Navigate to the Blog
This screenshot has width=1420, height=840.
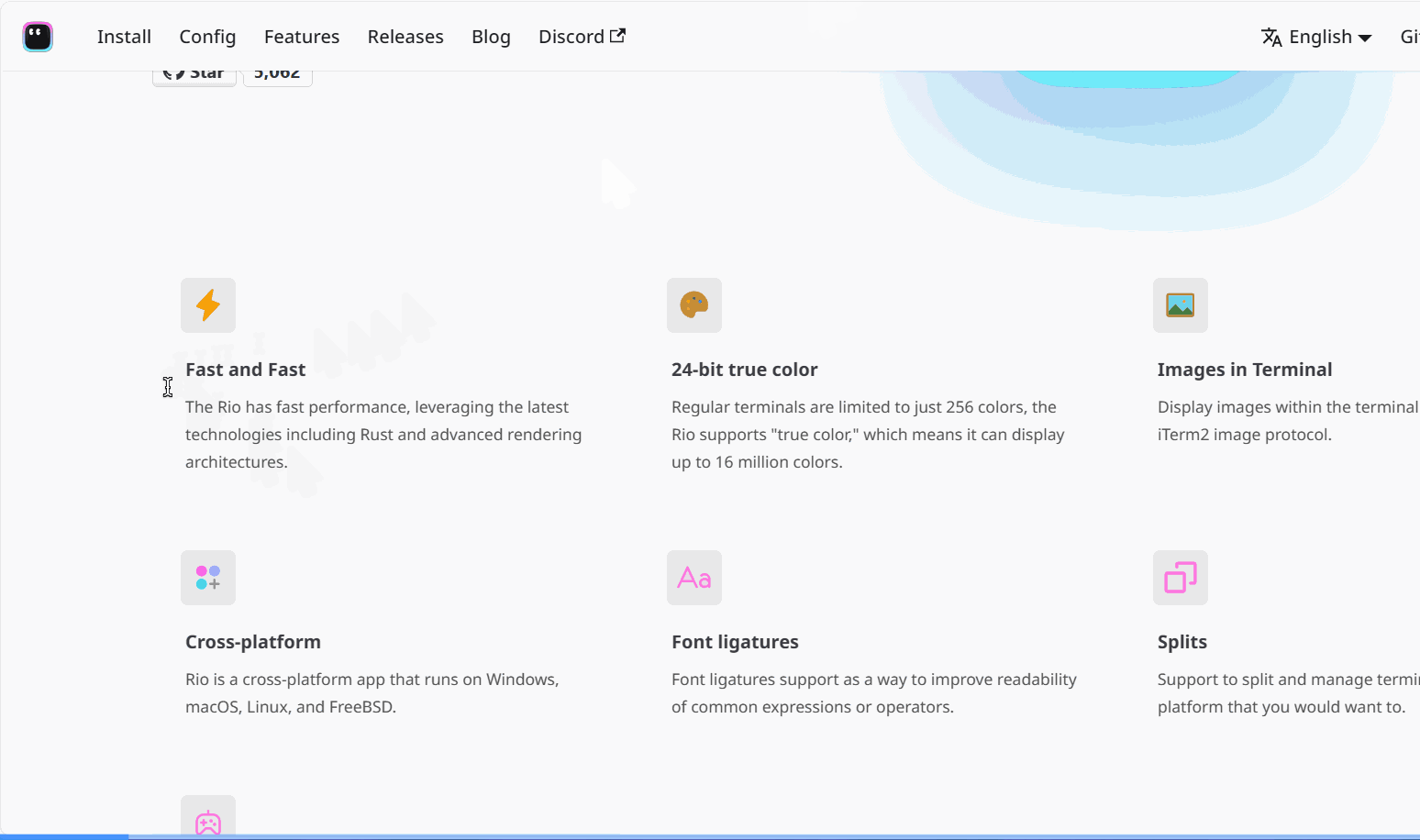[491, 37]
